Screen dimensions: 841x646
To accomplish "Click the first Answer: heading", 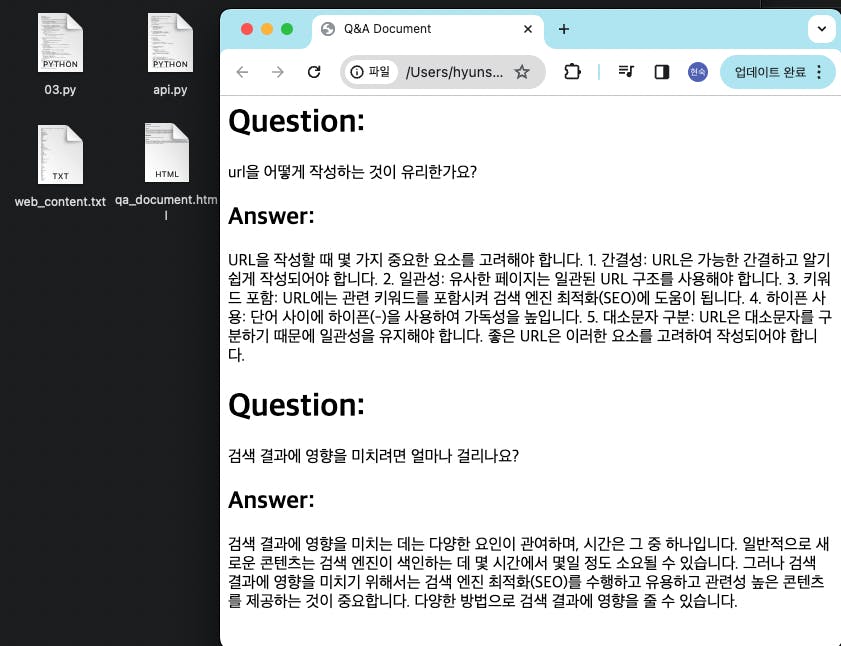I will pyautogui.click(x=271, y=216).
